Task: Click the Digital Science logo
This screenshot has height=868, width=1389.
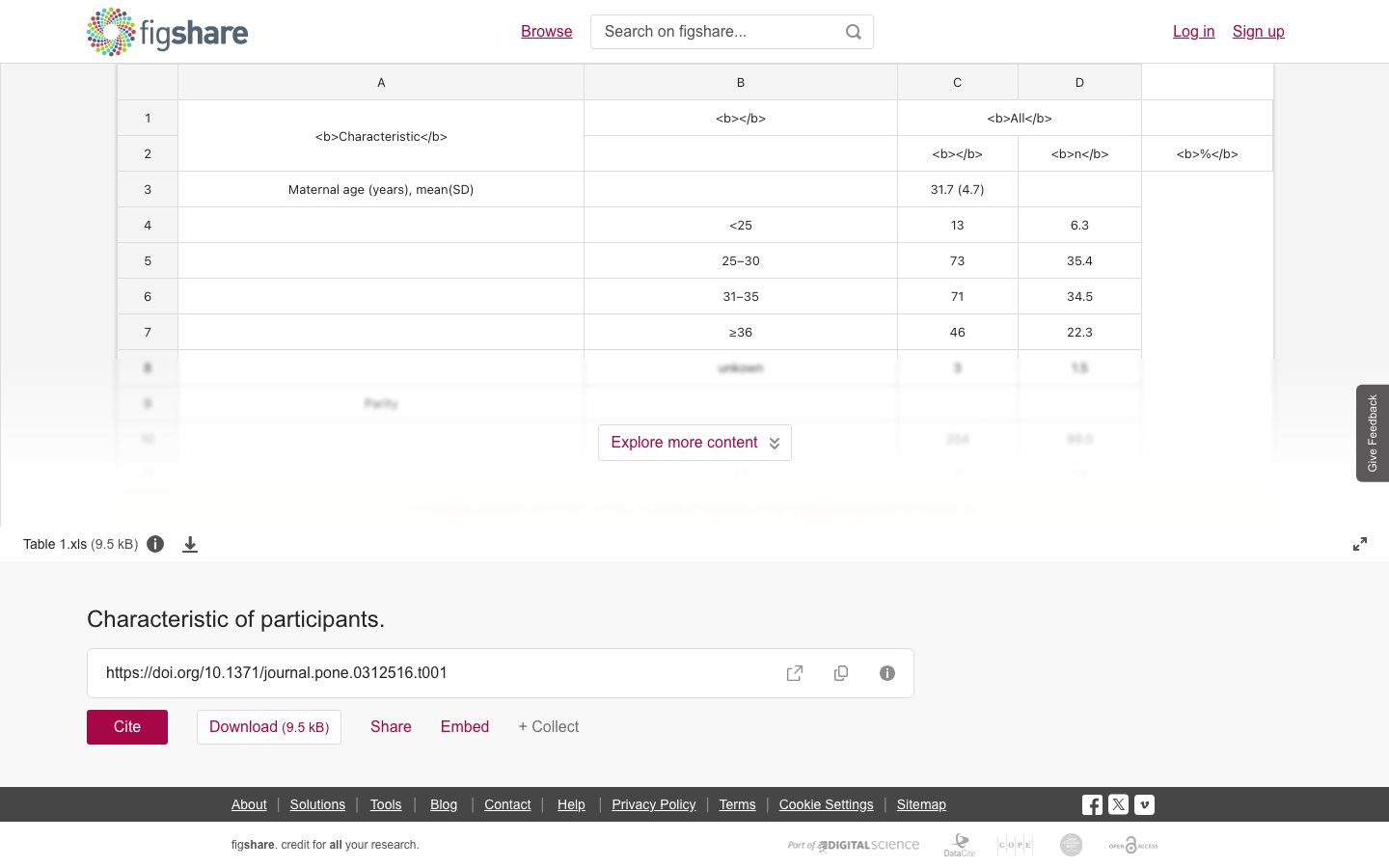Action: [854, 845]
